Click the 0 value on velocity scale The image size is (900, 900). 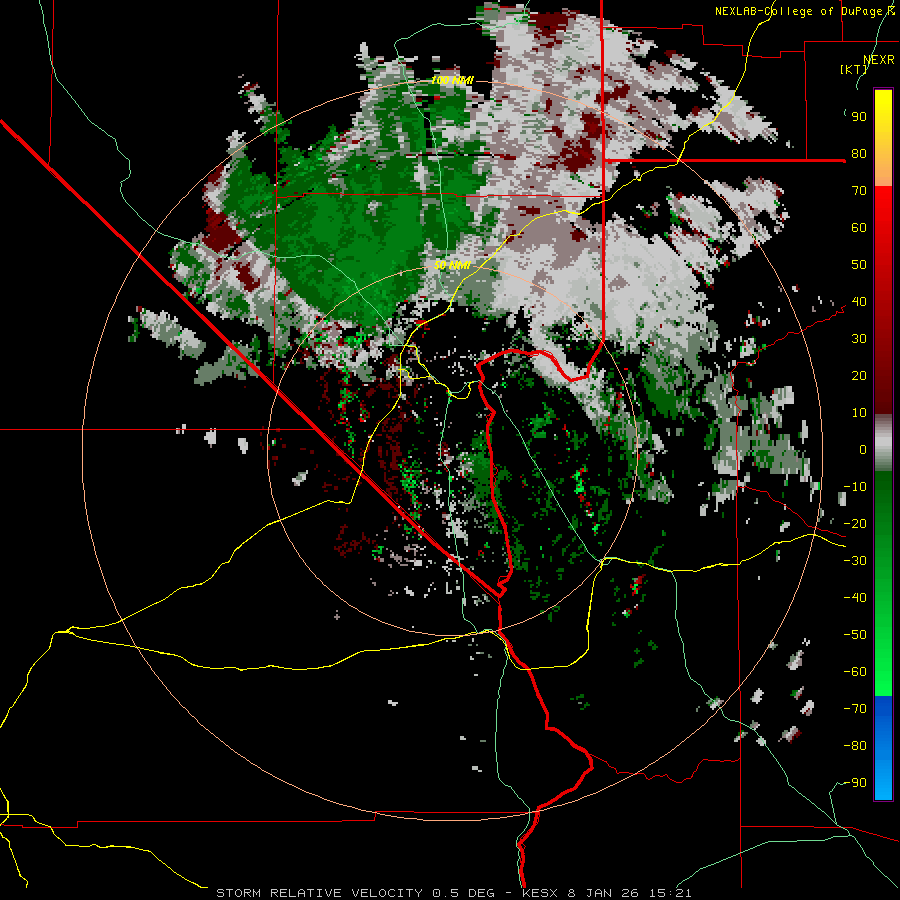click(863, 449)
